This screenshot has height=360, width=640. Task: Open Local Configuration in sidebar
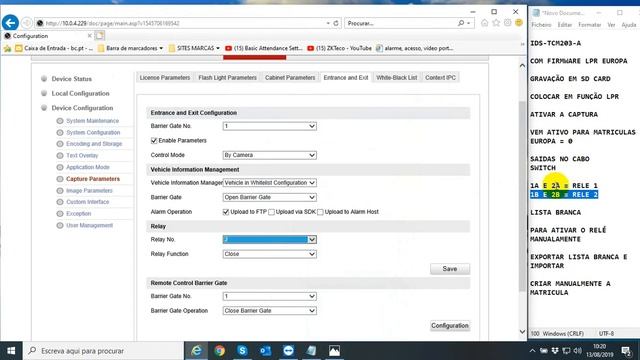(x=80, y=93)
